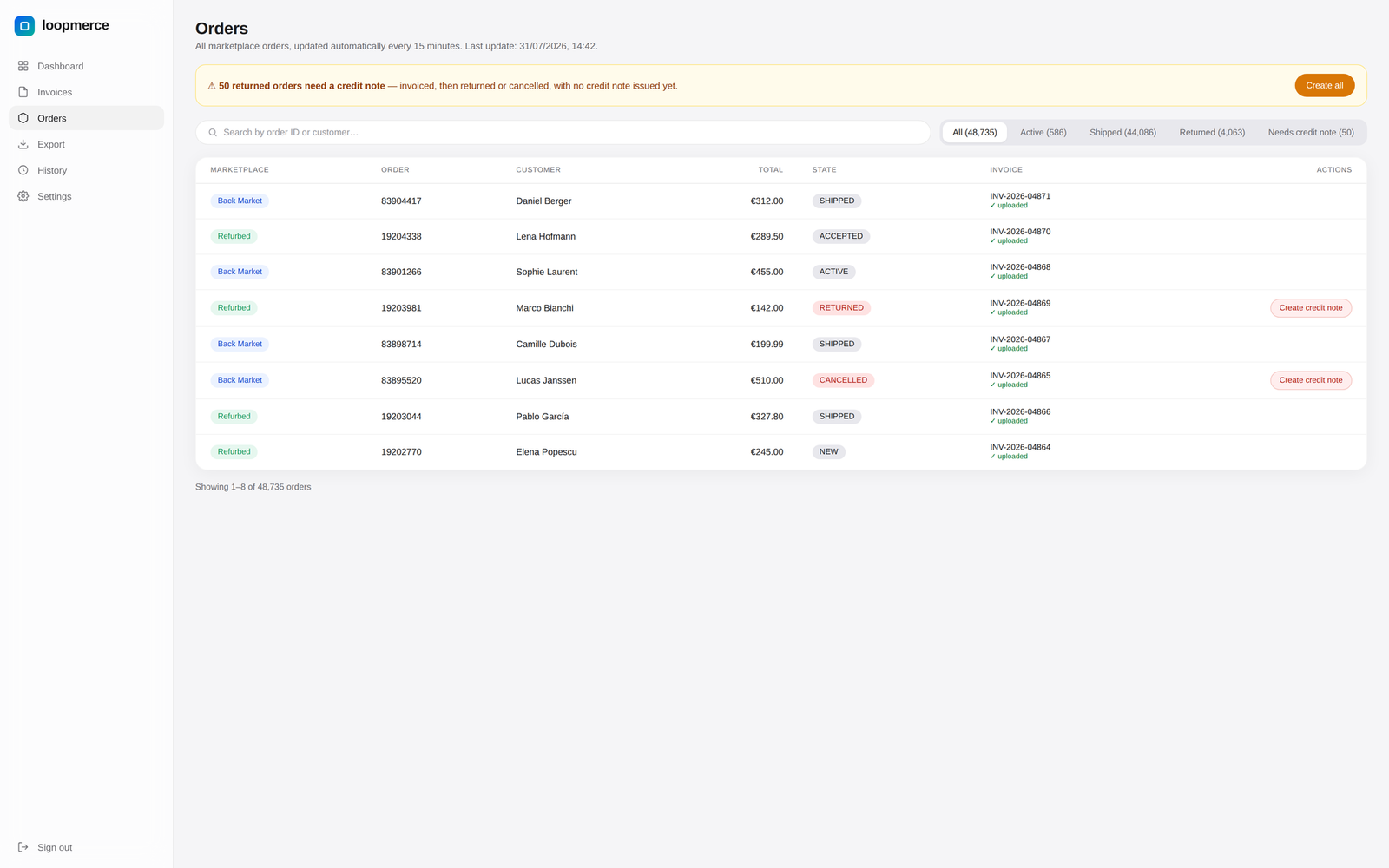
Task: Open invoice INV-2026-04870
Action: tap(1020, 232)
